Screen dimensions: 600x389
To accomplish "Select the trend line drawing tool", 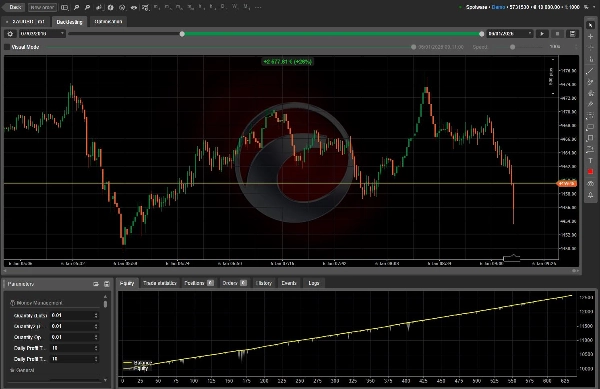I will (x=590, y=71).
